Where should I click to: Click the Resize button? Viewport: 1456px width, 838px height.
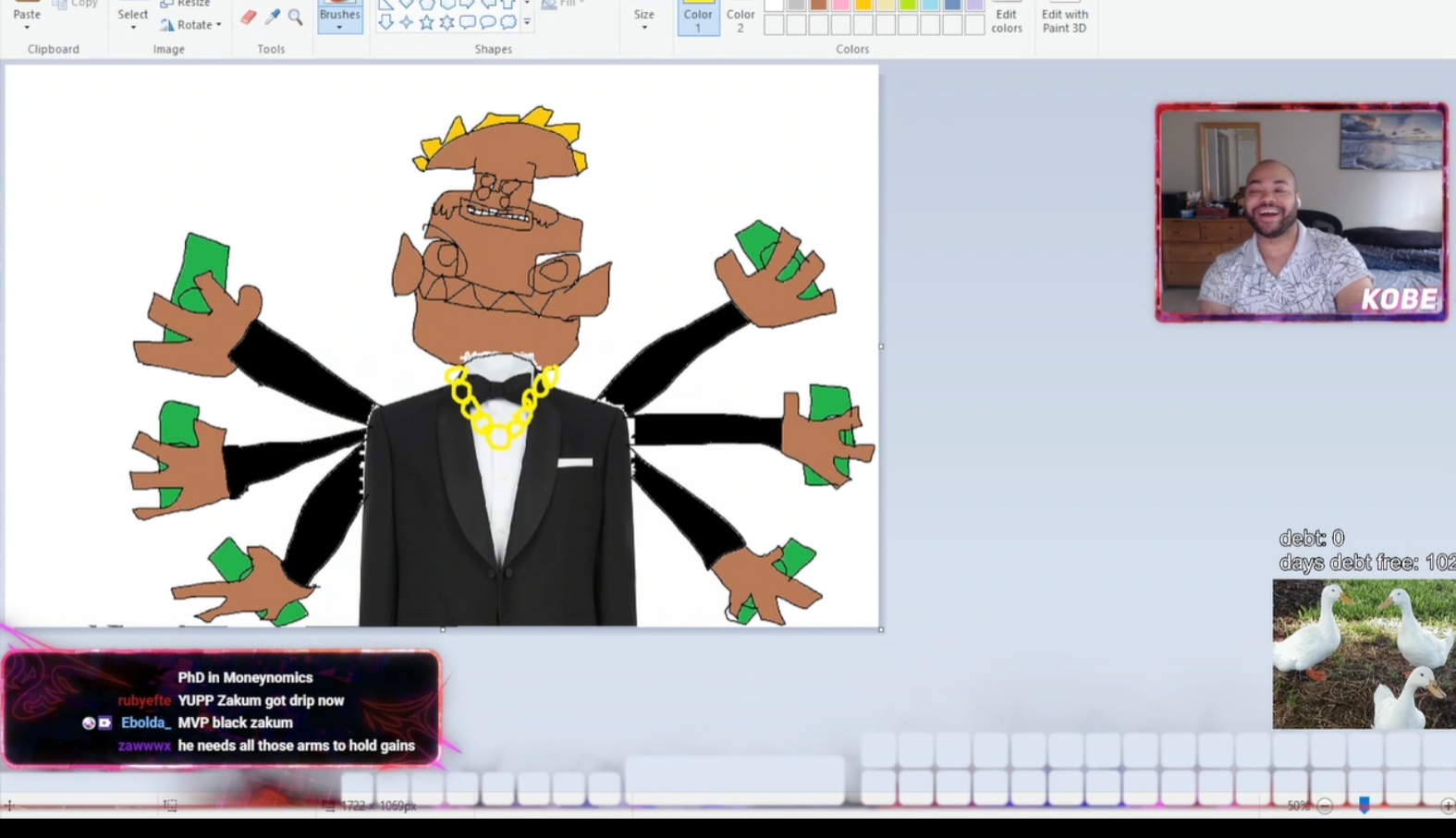point(185,4)
